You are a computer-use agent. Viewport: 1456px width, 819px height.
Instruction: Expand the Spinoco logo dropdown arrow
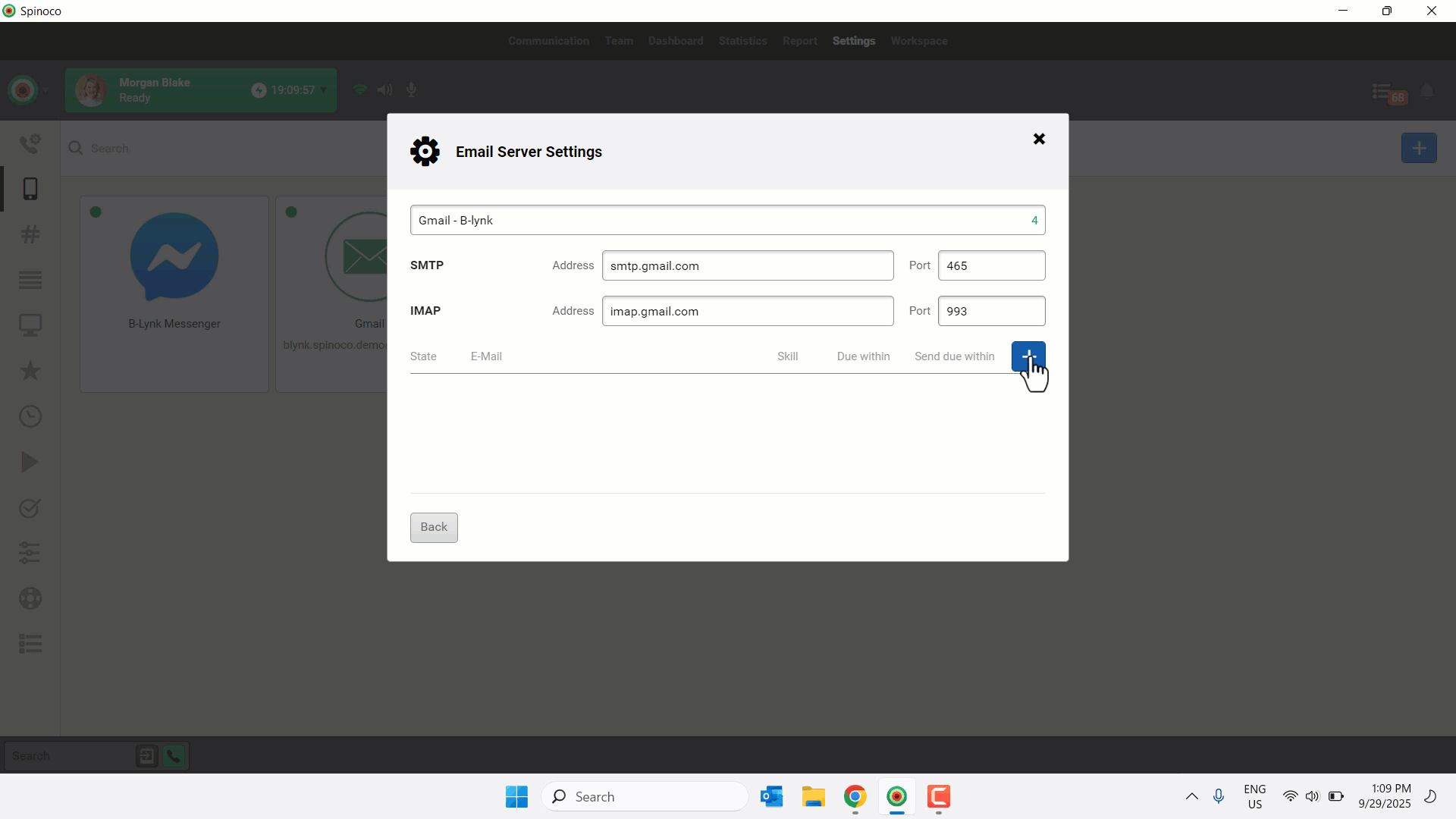(45, 90)
